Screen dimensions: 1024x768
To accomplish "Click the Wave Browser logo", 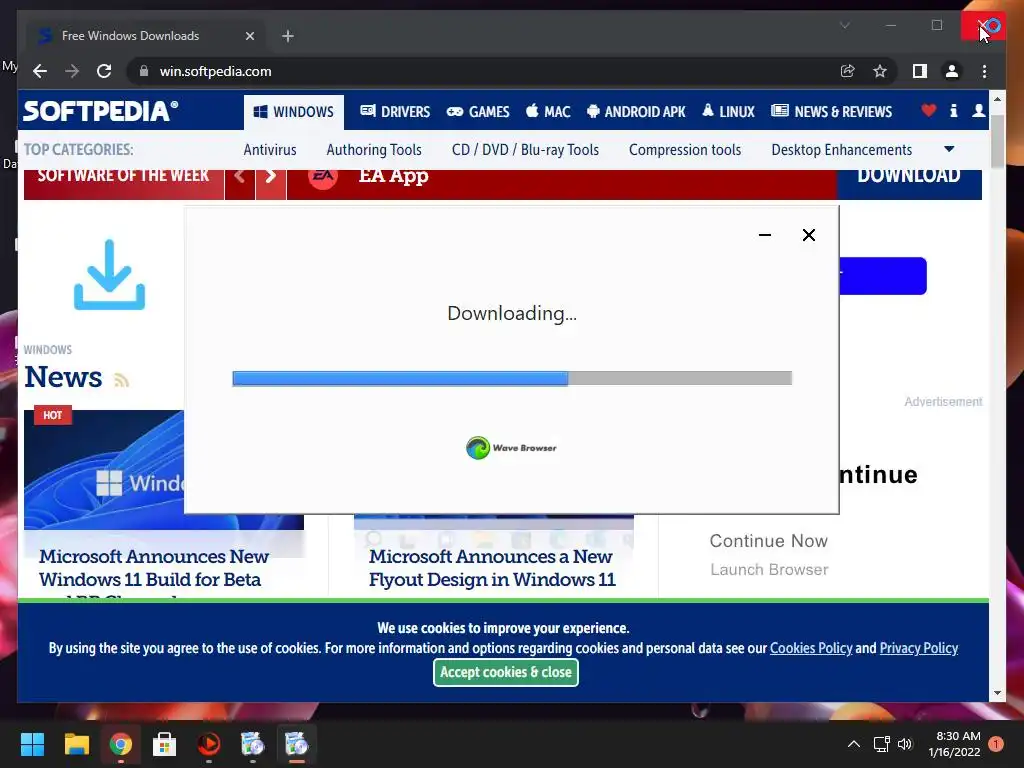I will click(x=511, y=448).
